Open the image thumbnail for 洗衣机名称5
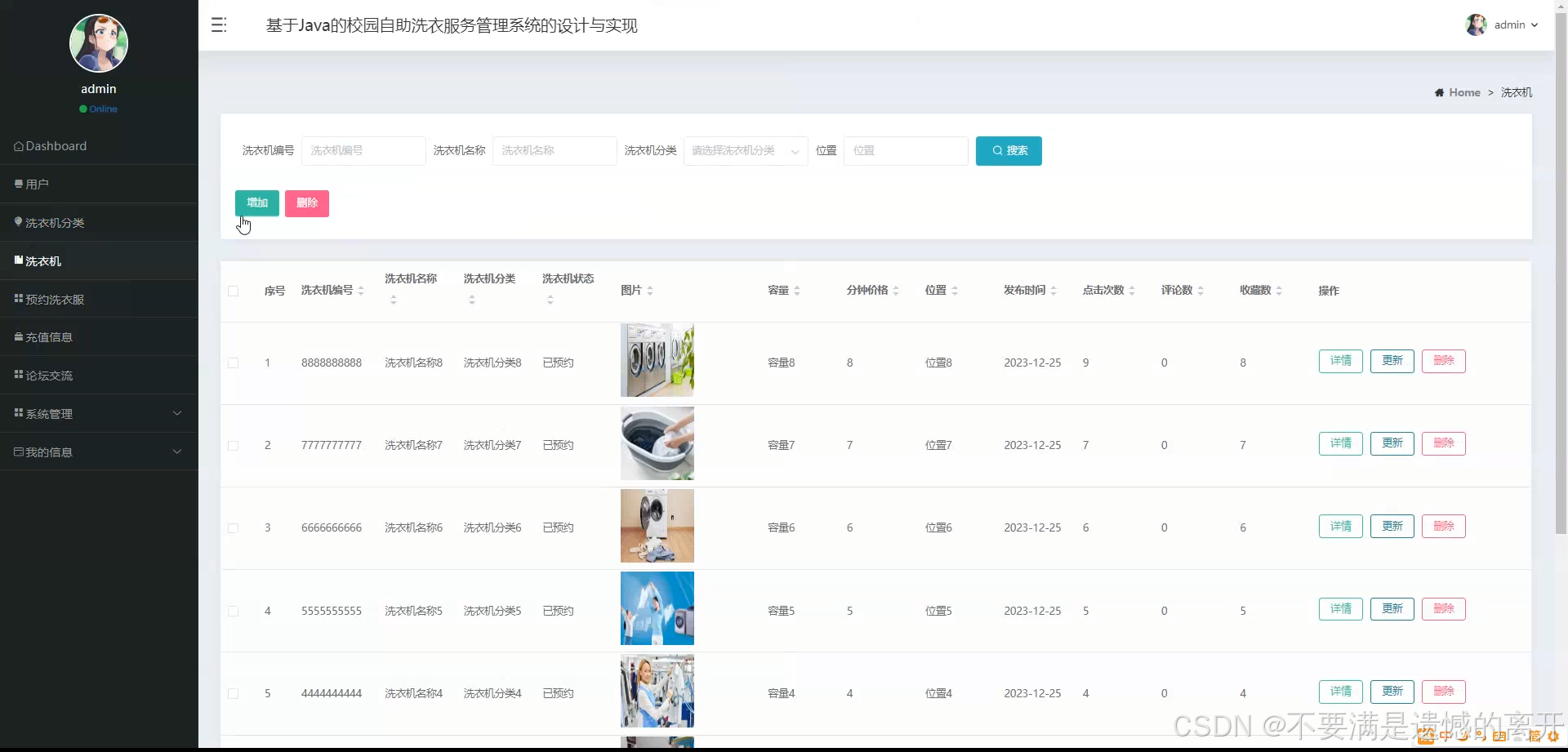Image resolution: width=1568 pixels, height=752 pixels. pos(657,608)
